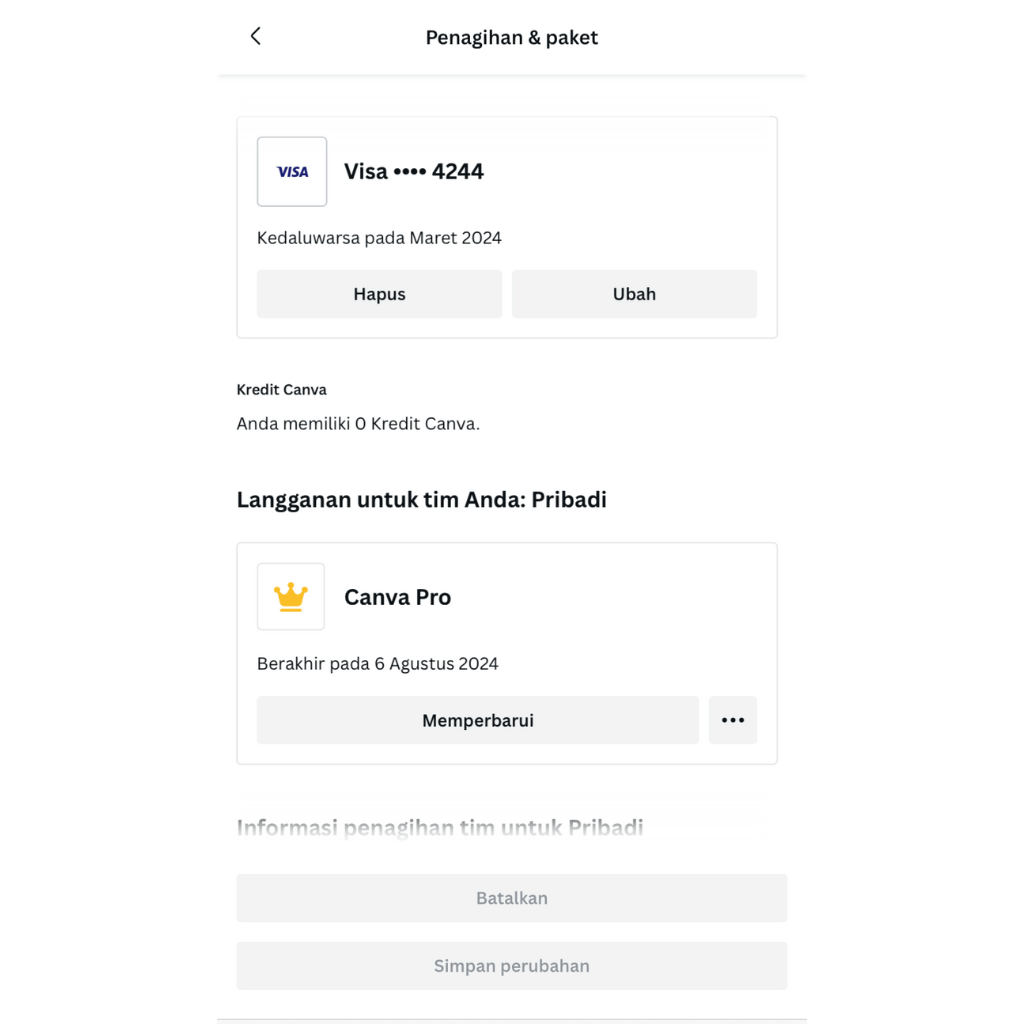Click the Visa card logo
Viewport: 1024px width, 1024px height.
[292, 172]
